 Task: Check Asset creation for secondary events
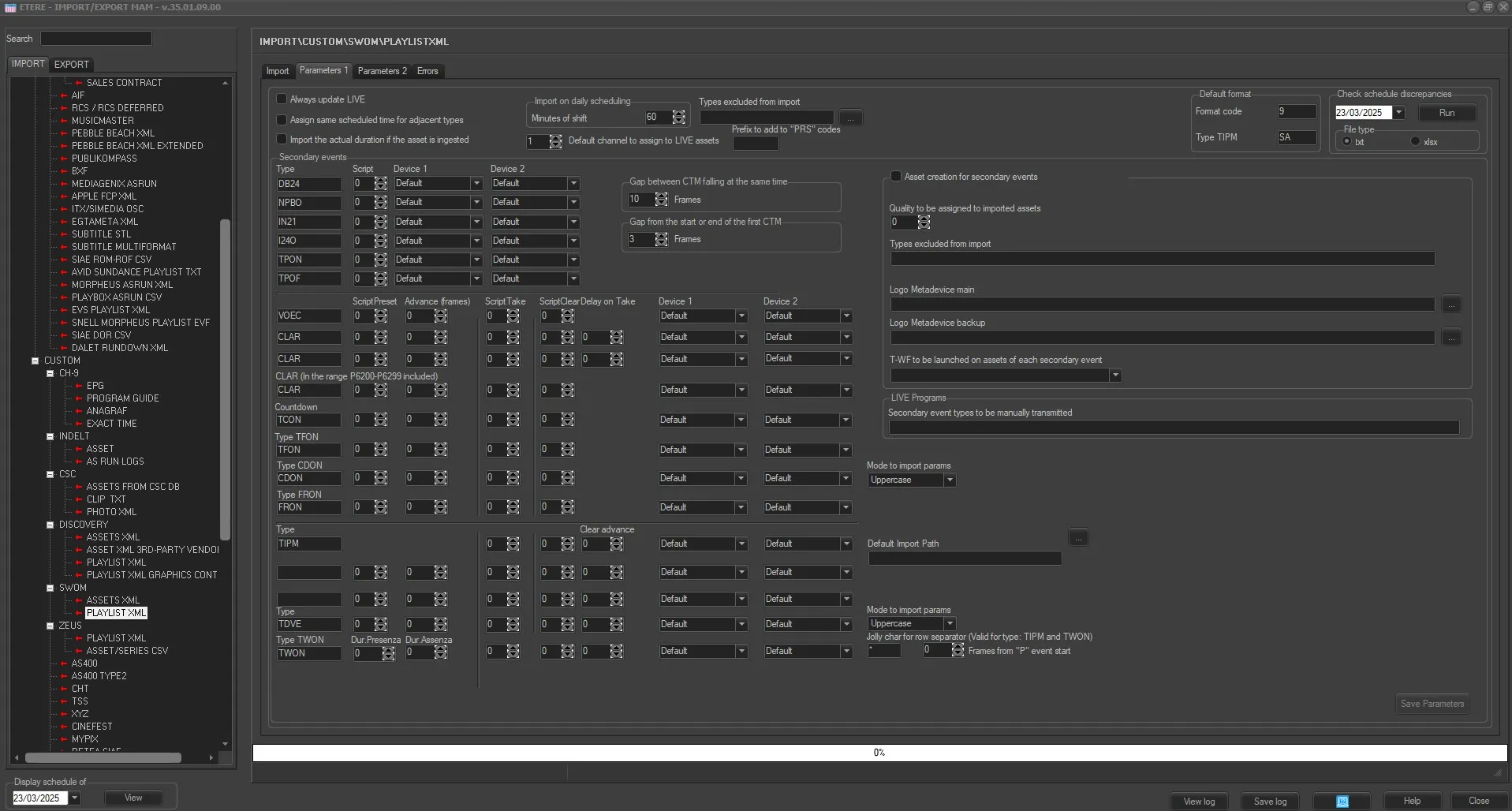pyautogui.click(x=896, y=177)
